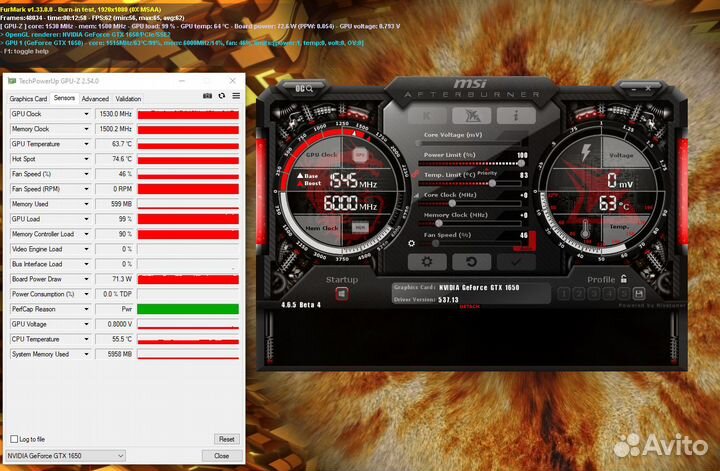The width and height of the screenshot is (720, 471).
Task: Click the Fan Speed slider handle
Action: coord(435,243)
